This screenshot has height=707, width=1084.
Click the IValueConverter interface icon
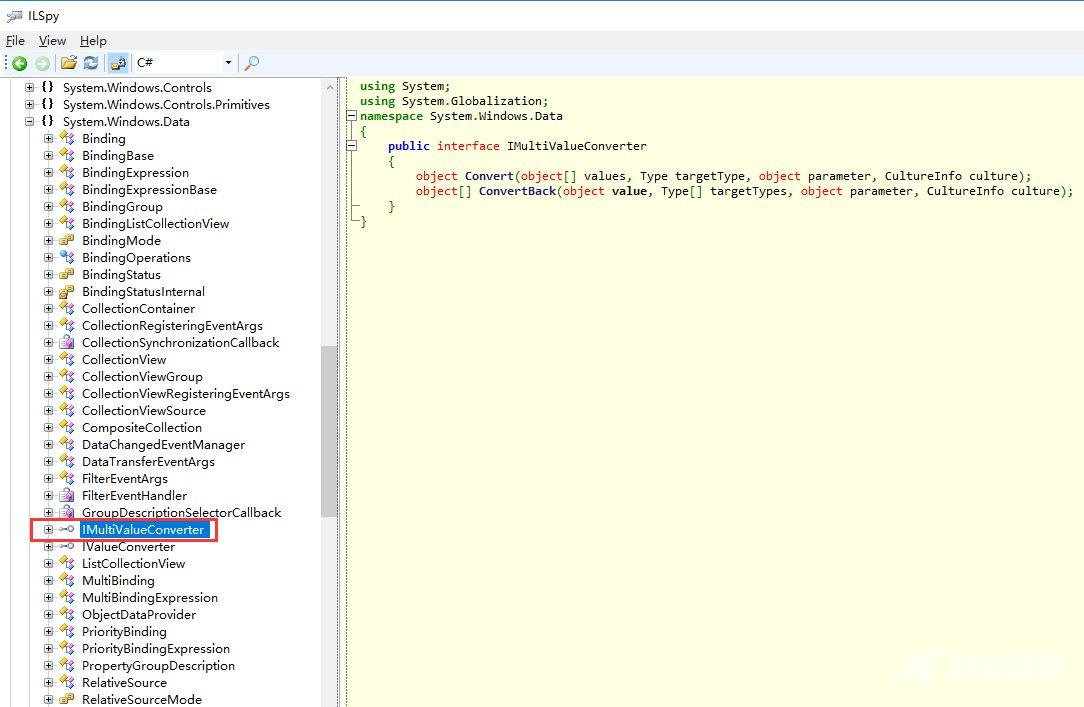point(67,547)
